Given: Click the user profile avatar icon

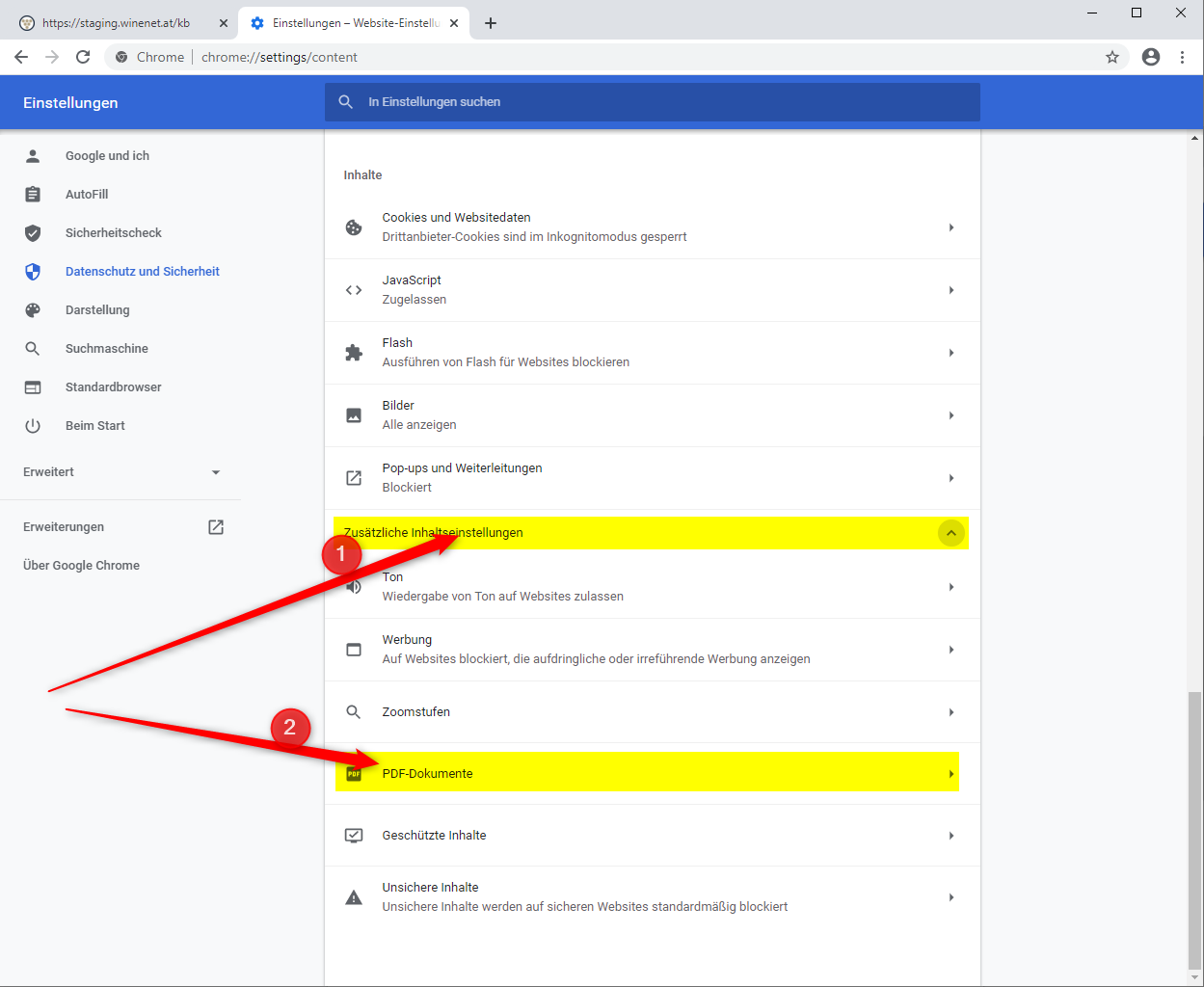Looking at the screenshot, I should pos(1150,57).
